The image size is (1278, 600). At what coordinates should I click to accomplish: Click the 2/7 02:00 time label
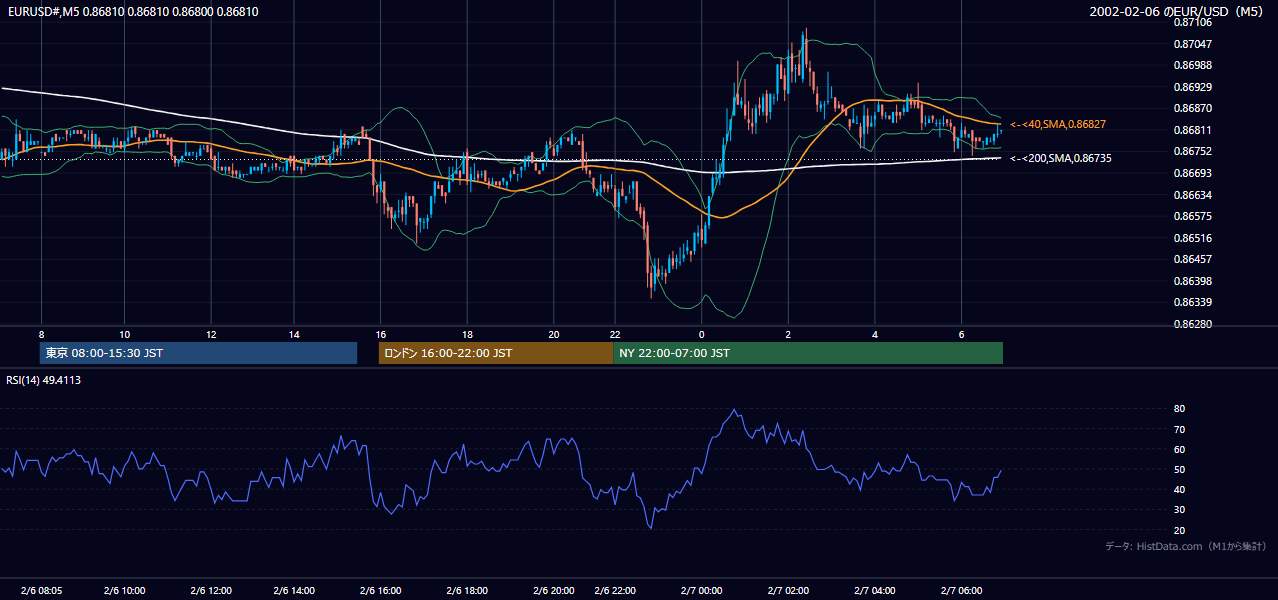click(788, 591)
